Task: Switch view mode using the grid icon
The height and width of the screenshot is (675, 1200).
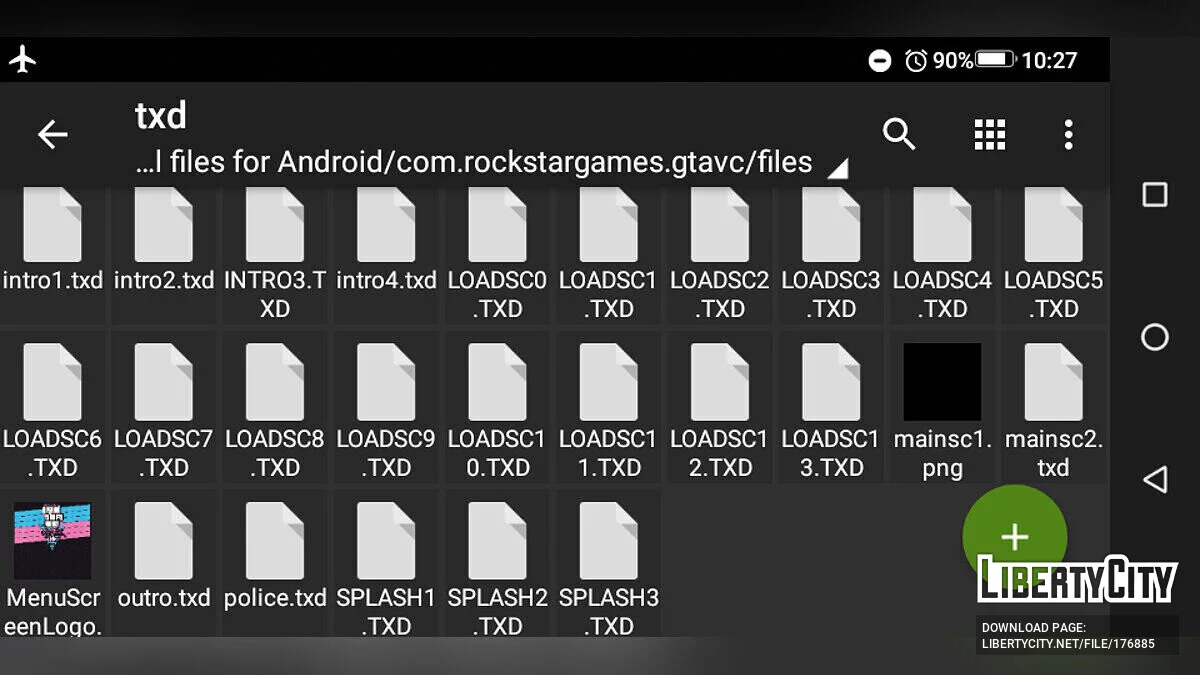Action: [x=989, y=134]
